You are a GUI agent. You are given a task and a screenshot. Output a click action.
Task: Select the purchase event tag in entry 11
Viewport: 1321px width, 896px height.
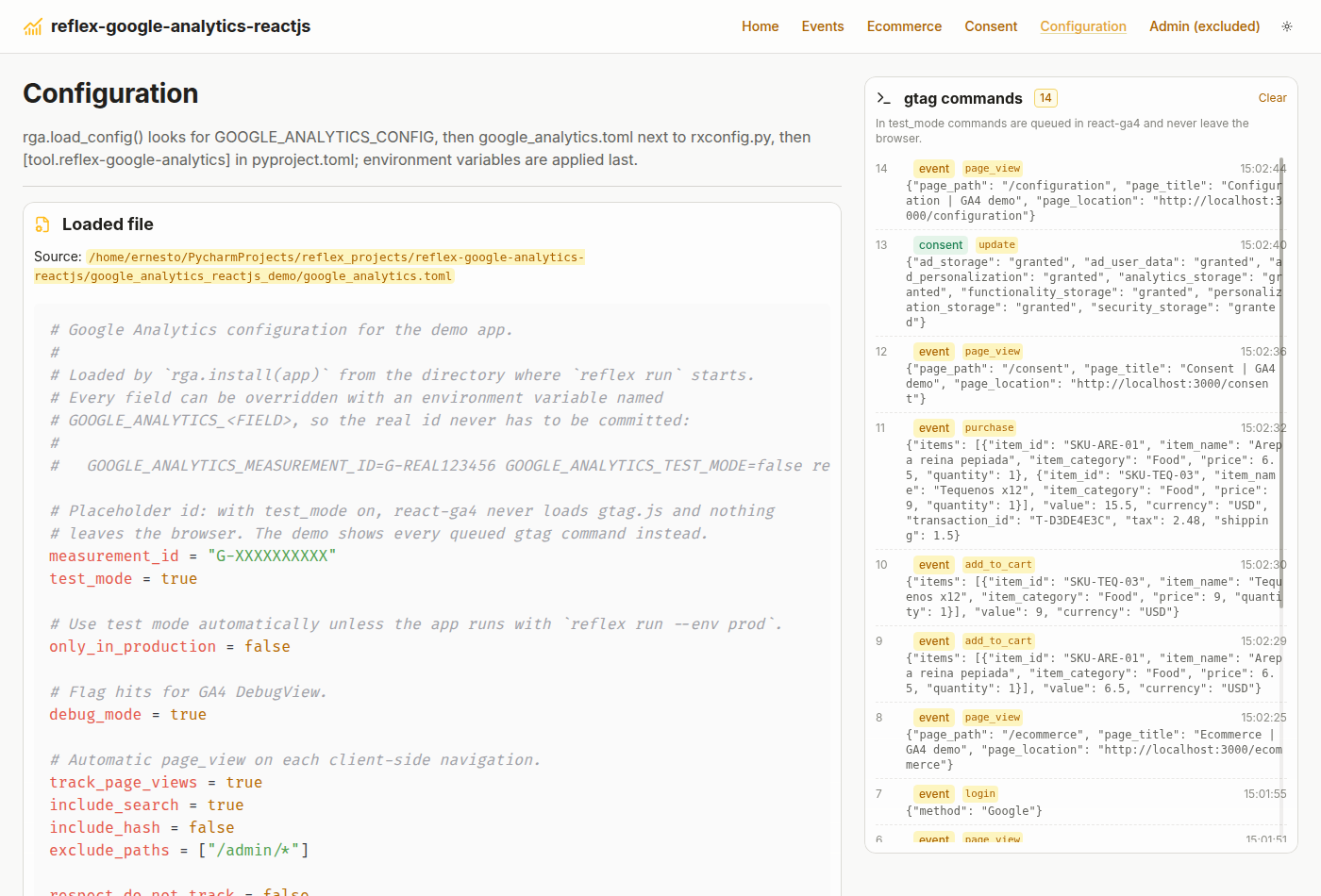pyautogui.click(x=989, y=428)
